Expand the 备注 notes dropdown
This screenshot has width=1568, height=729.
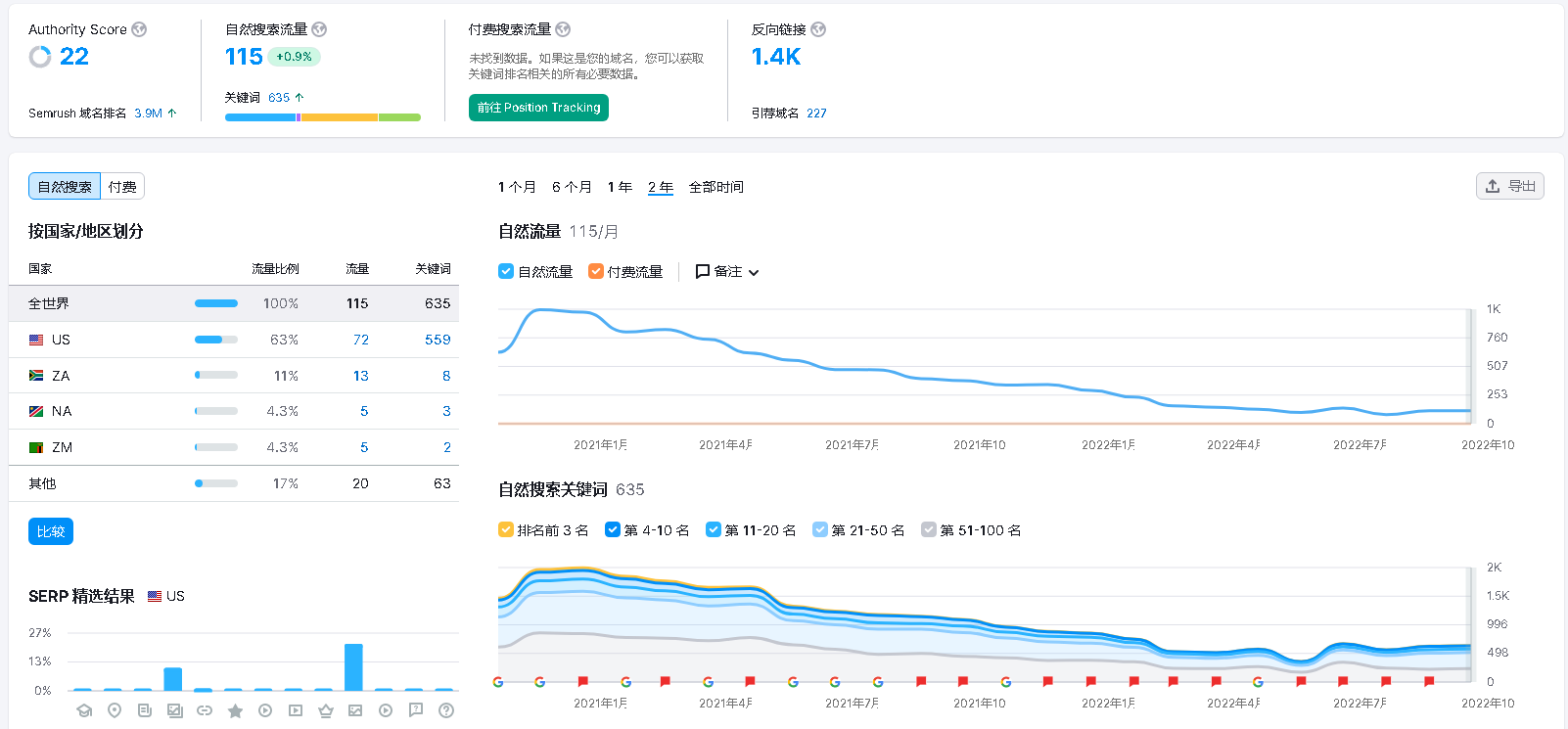pos(727,271)
